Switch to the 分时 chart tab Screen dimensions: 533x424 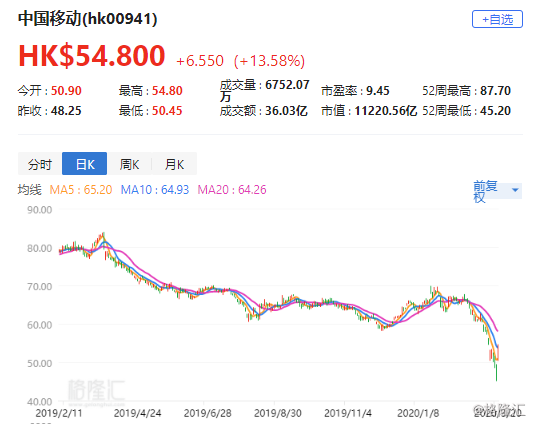tap(40, 164)
